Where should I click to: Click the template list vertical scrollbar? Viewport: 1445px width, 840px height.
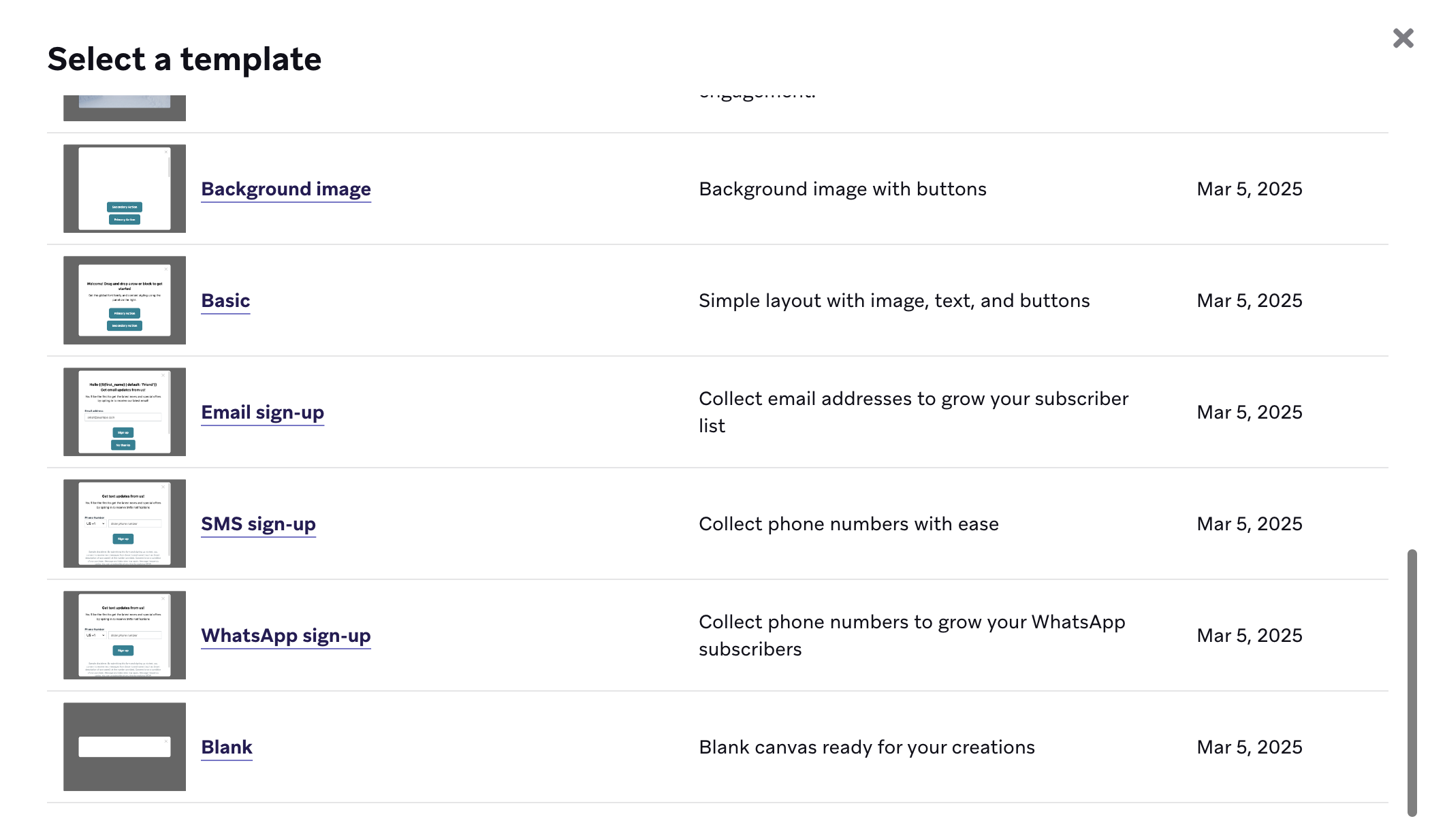[x=1412, y=681]
